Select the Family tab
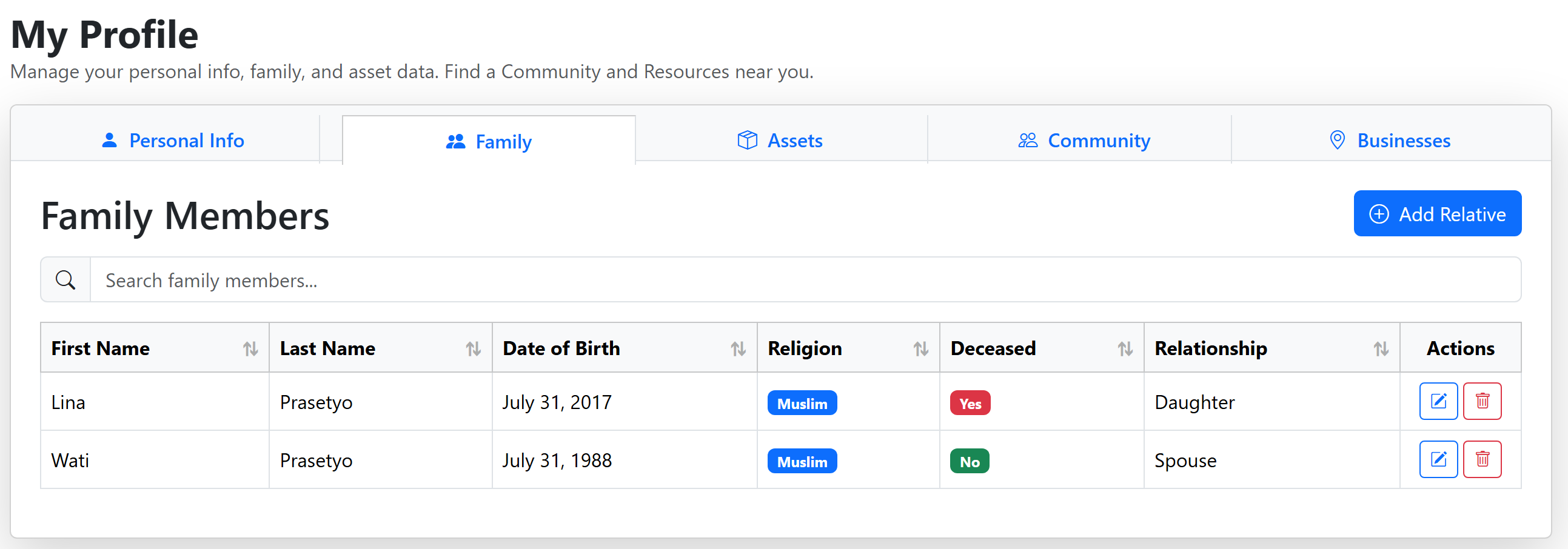 (x=489, y=142)
